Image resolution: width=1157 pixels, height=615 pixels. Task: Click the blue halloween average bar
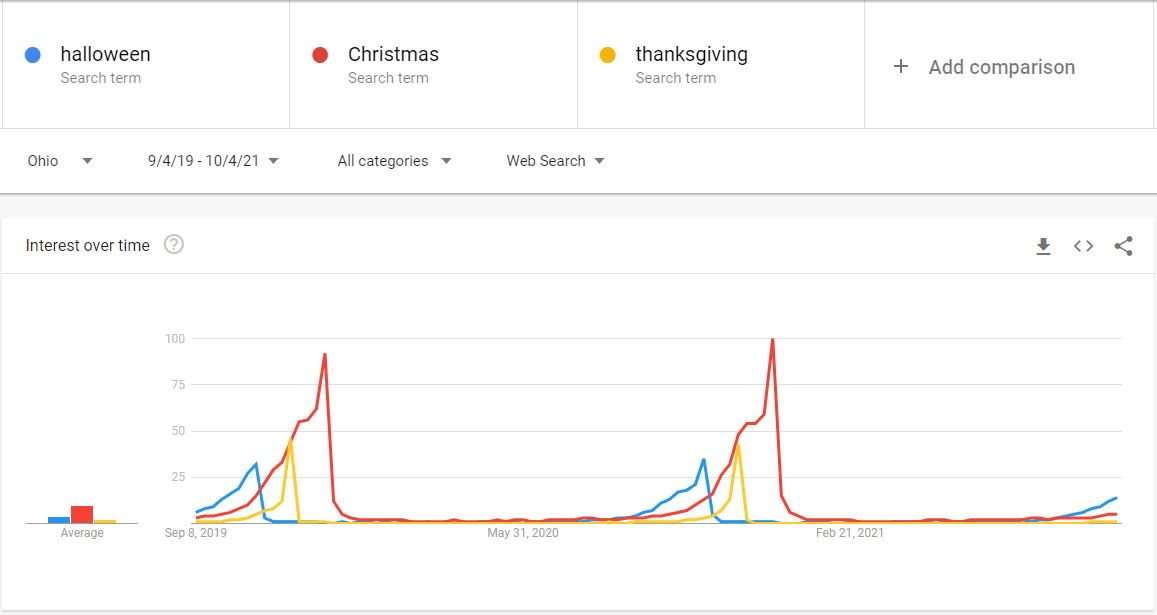(59, 519)
